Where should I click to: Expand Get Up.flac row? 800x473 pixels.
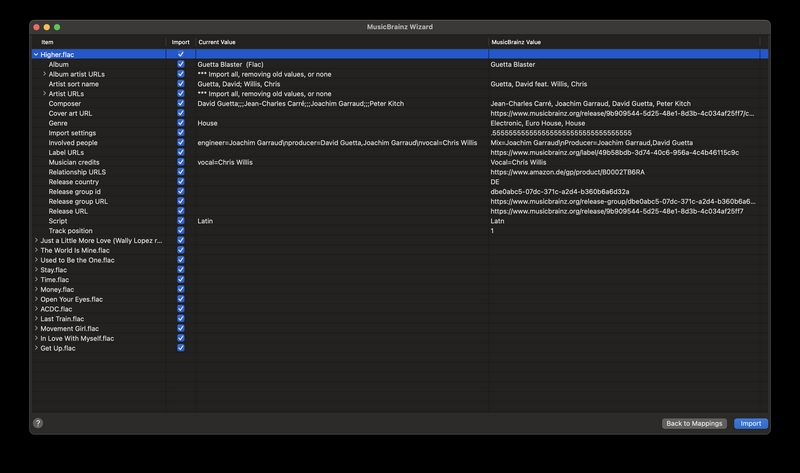pyautogui.click(x=36, y=348)
